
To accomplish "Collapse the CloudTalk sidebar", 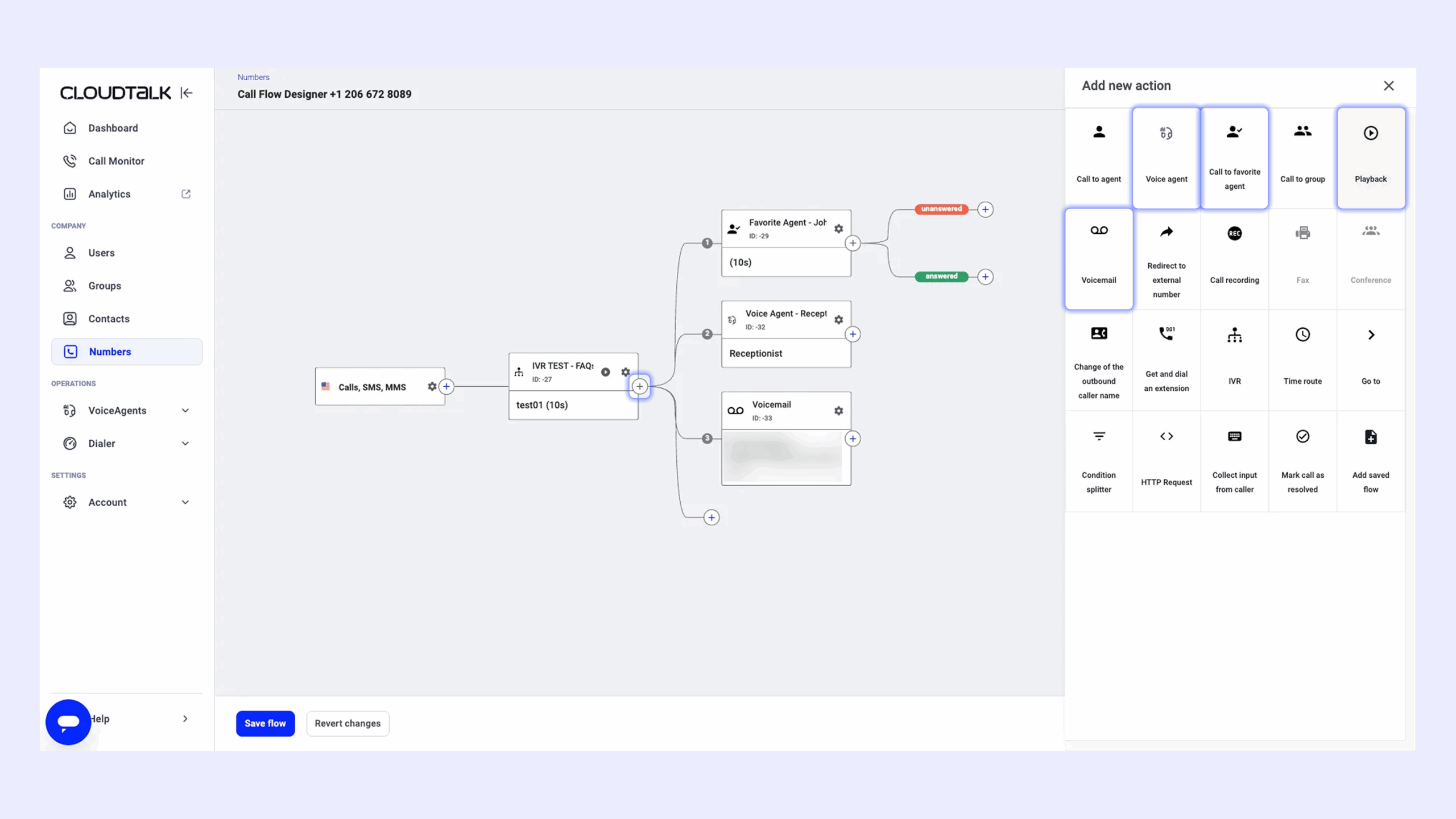I will (x=187, y=93).
